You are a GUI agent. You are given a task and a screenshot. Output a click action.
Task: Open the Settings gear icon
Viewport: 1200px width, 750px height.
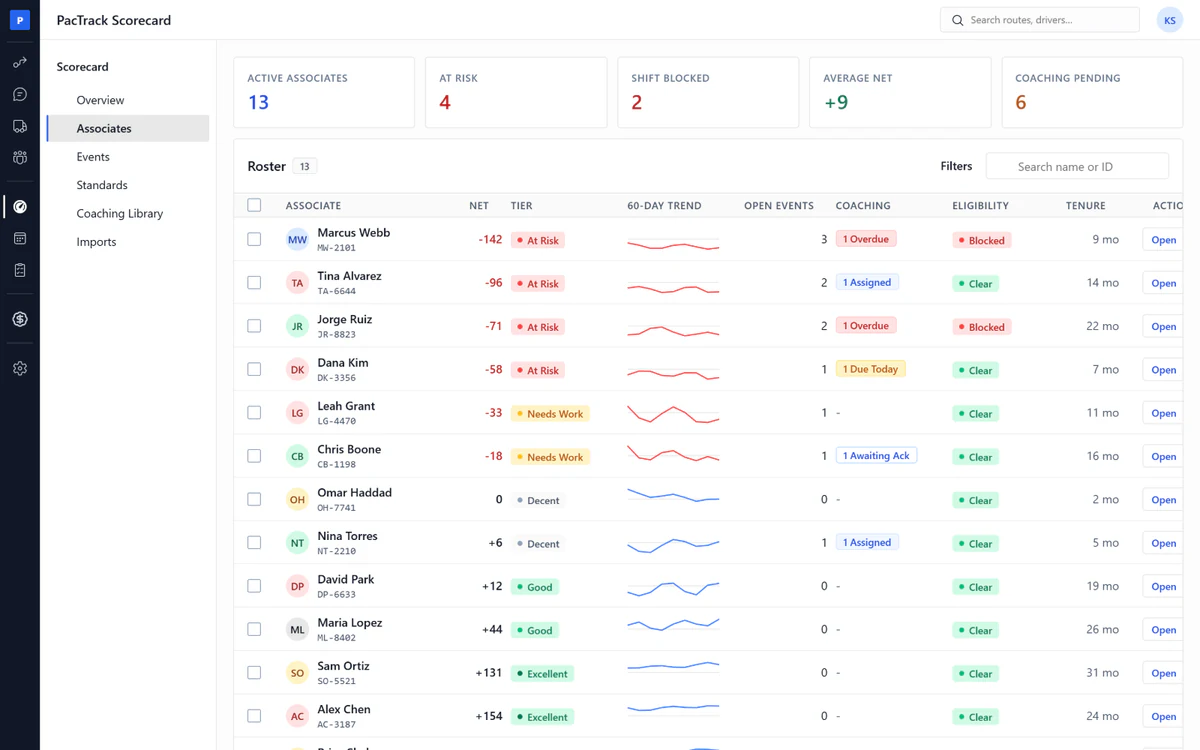tap(20, 369)
